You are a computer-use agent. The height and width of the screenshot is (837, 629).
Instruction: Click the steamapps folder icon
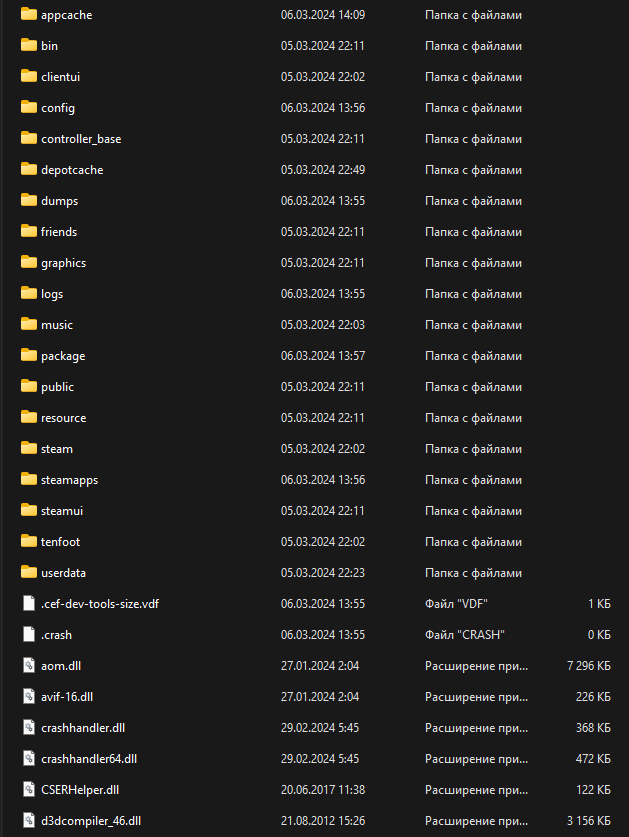pos(29,479)
